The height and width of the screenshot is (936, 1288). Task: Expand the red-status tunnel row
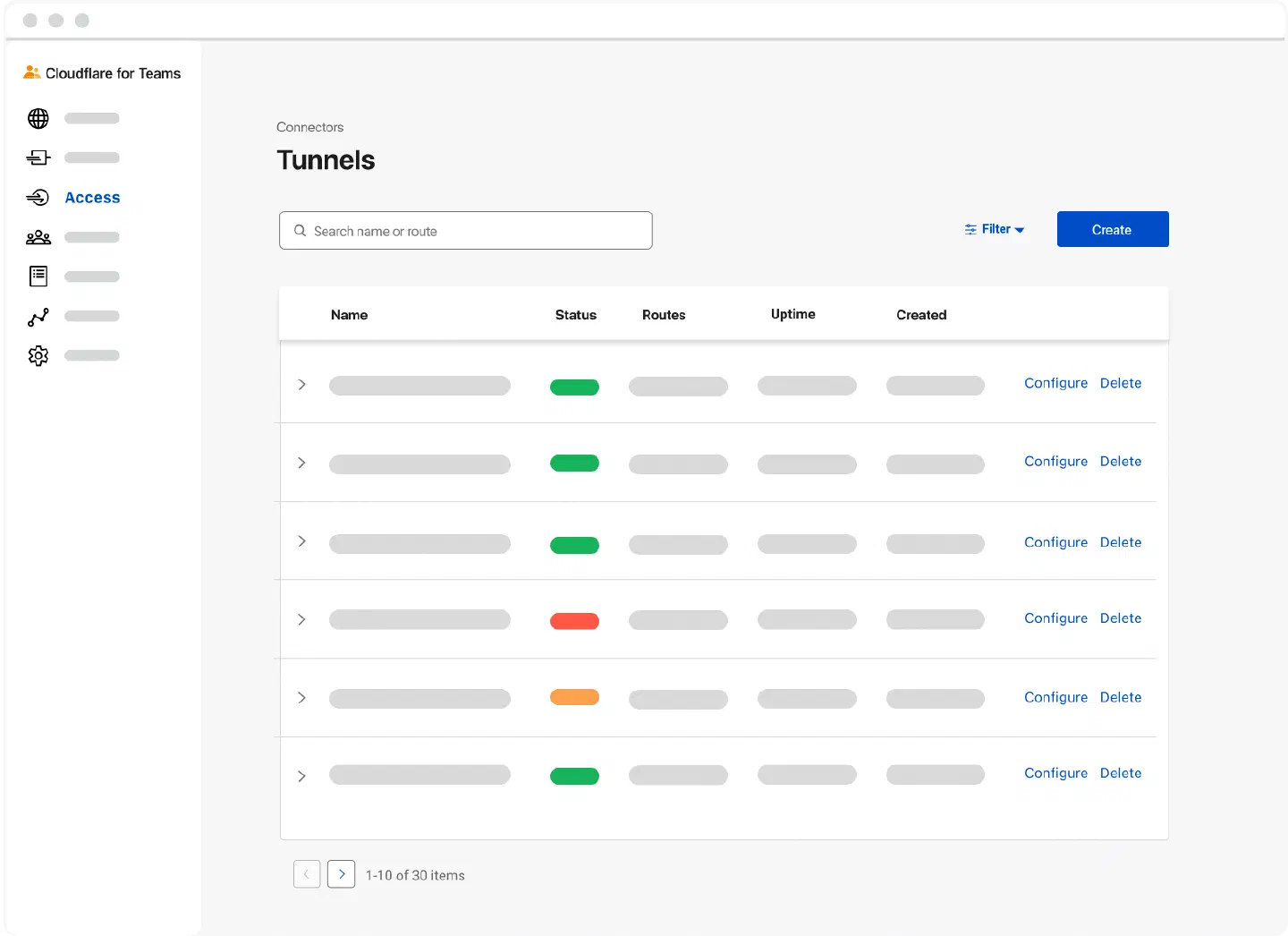[302, 619]
